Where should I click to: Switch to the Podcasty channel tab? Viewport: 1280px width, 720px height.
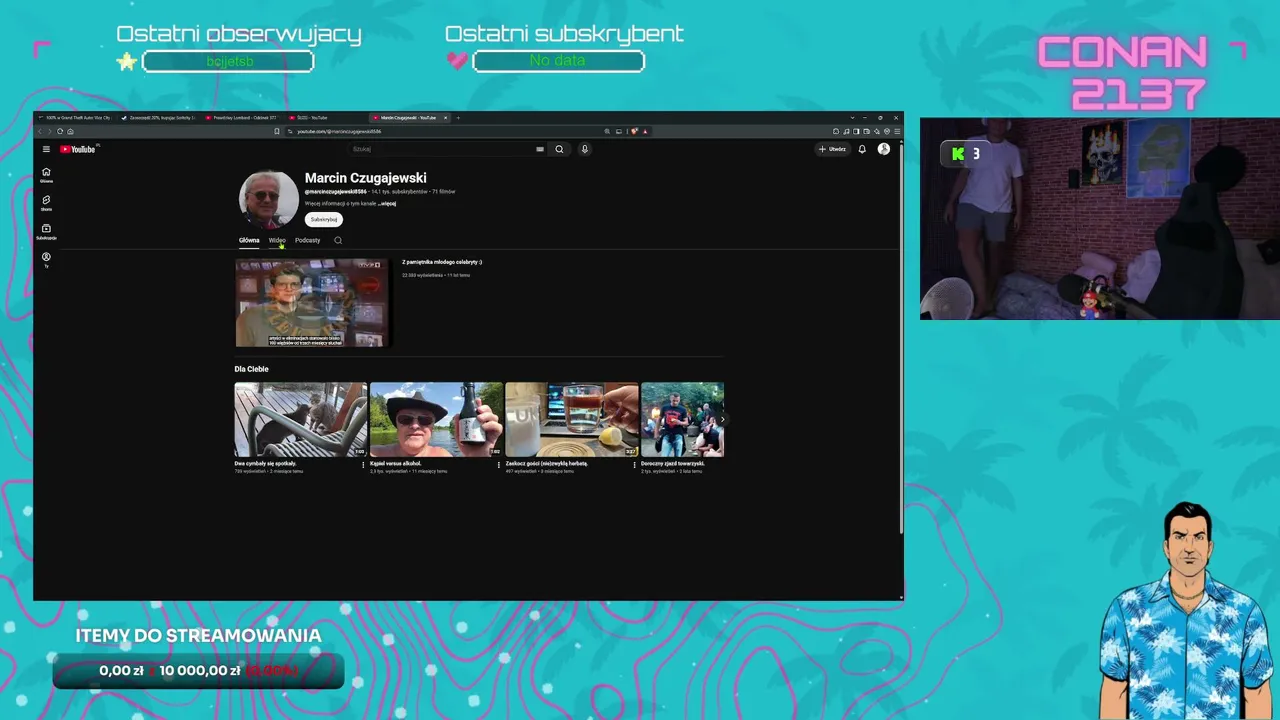[x=307, y=240]
